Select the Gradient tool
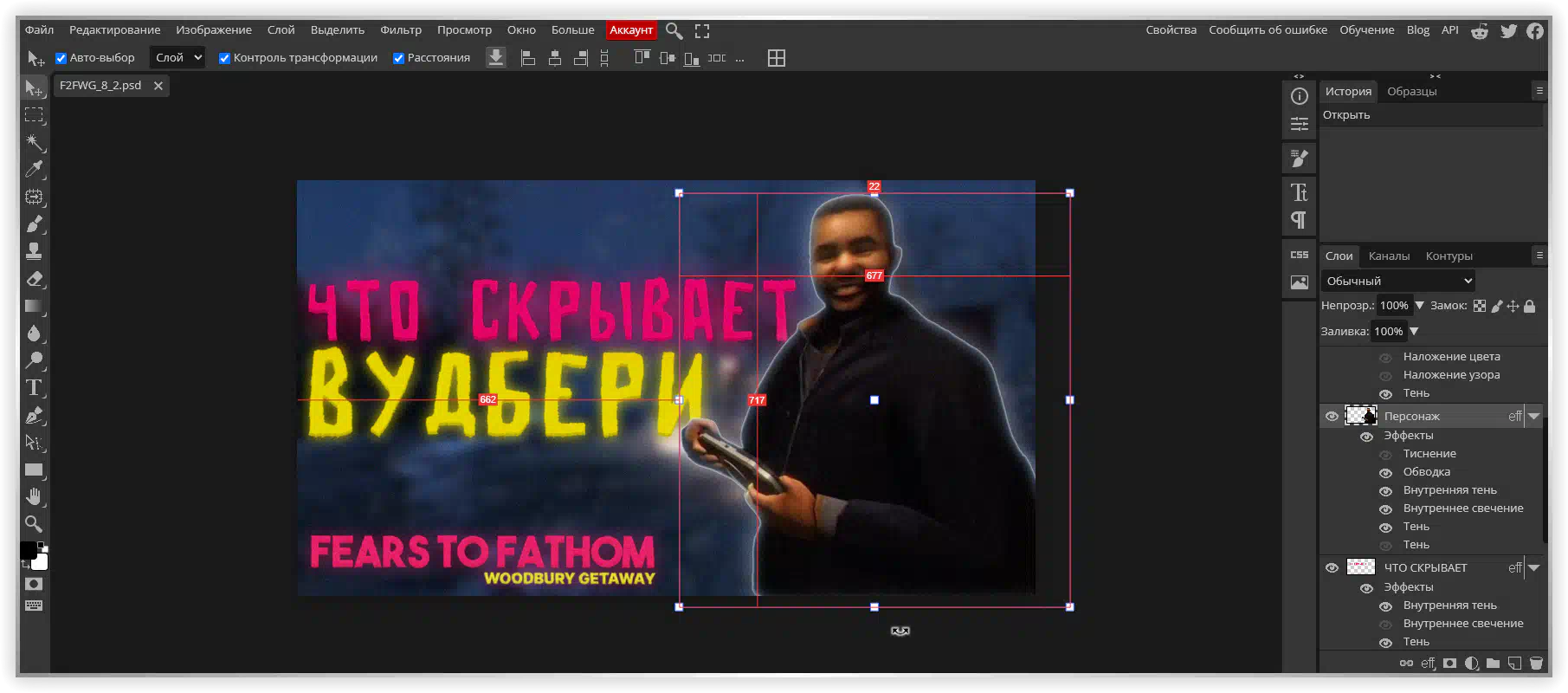The height and width of the screenshot is (693, 1568). point(35,306)
